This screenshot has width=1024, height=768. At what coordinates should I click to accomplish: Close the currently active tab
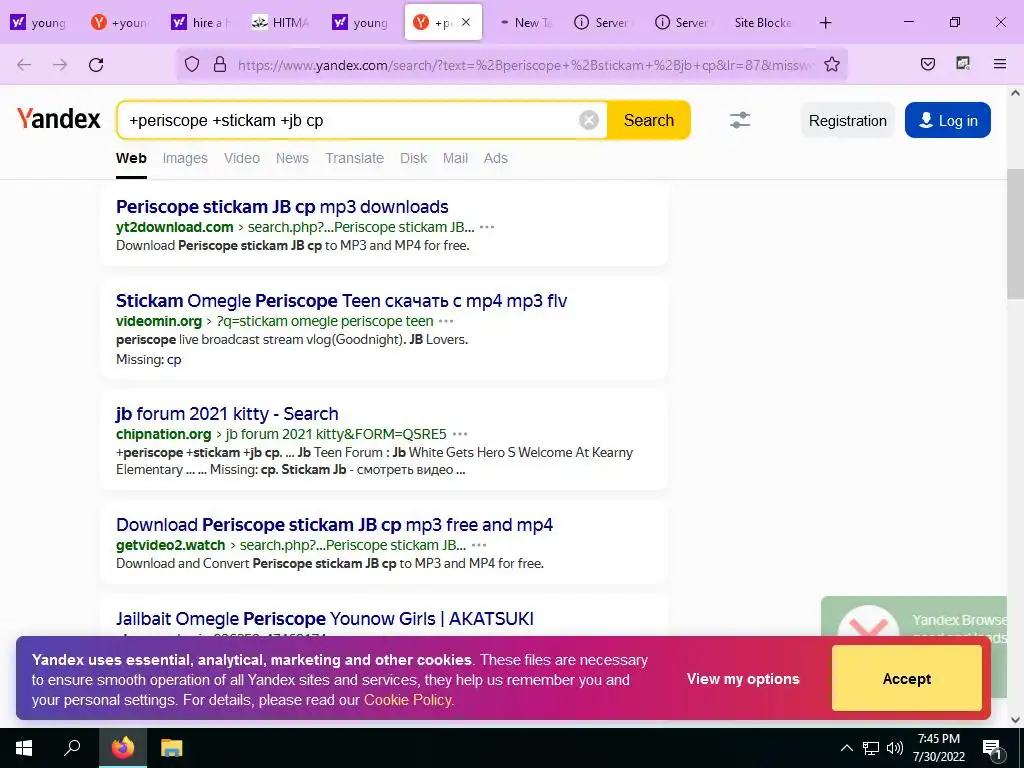[x=466, y=22]
